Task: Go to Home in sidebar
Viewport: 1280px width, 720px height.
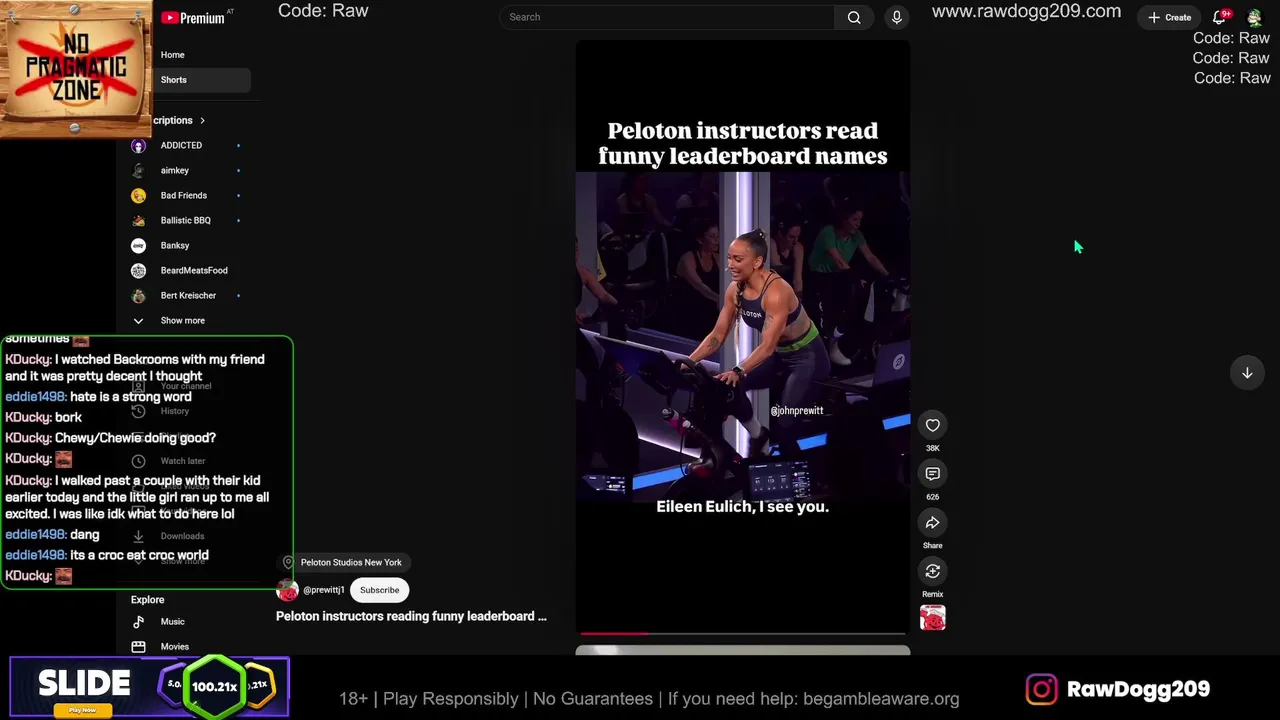Action: (172, 55)
